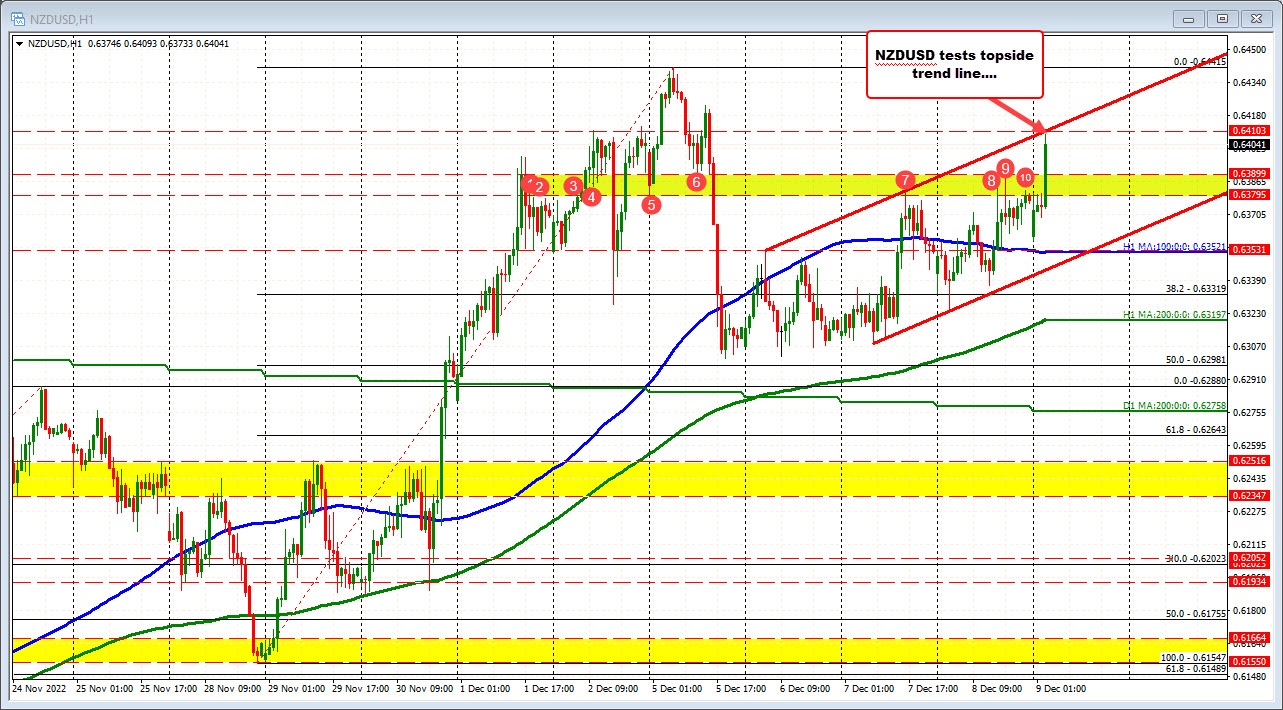Viewport: 1283px width, 710px height.
Task: Click the red 0.61550 price label
Action: pyautogui.click(x=1249, y=662)
